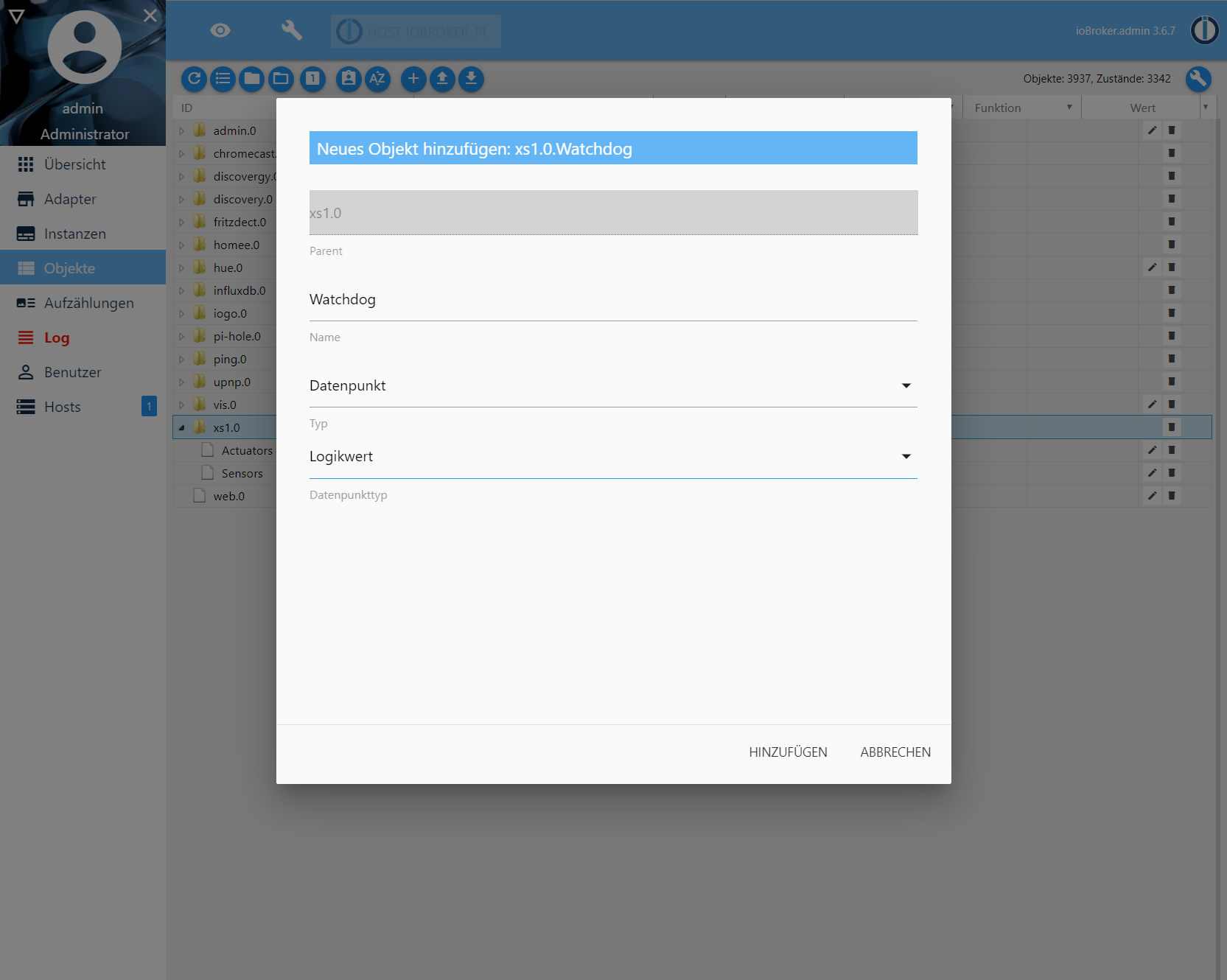Click the ID column header
The height and width of the screenshot is (980, 1227).
186,108
